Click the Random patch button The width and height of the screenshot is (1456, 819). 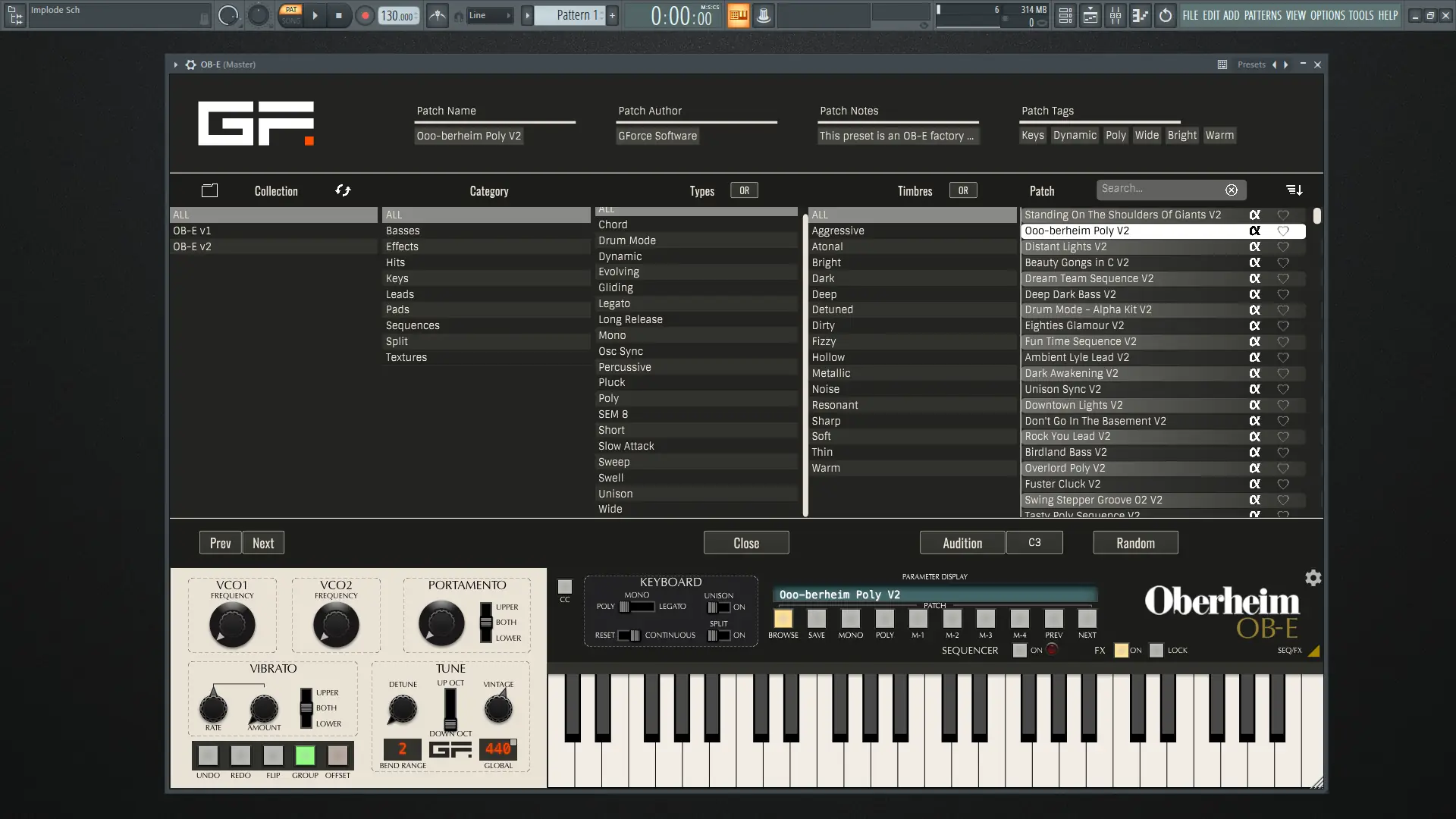(x=1135, y=543)
